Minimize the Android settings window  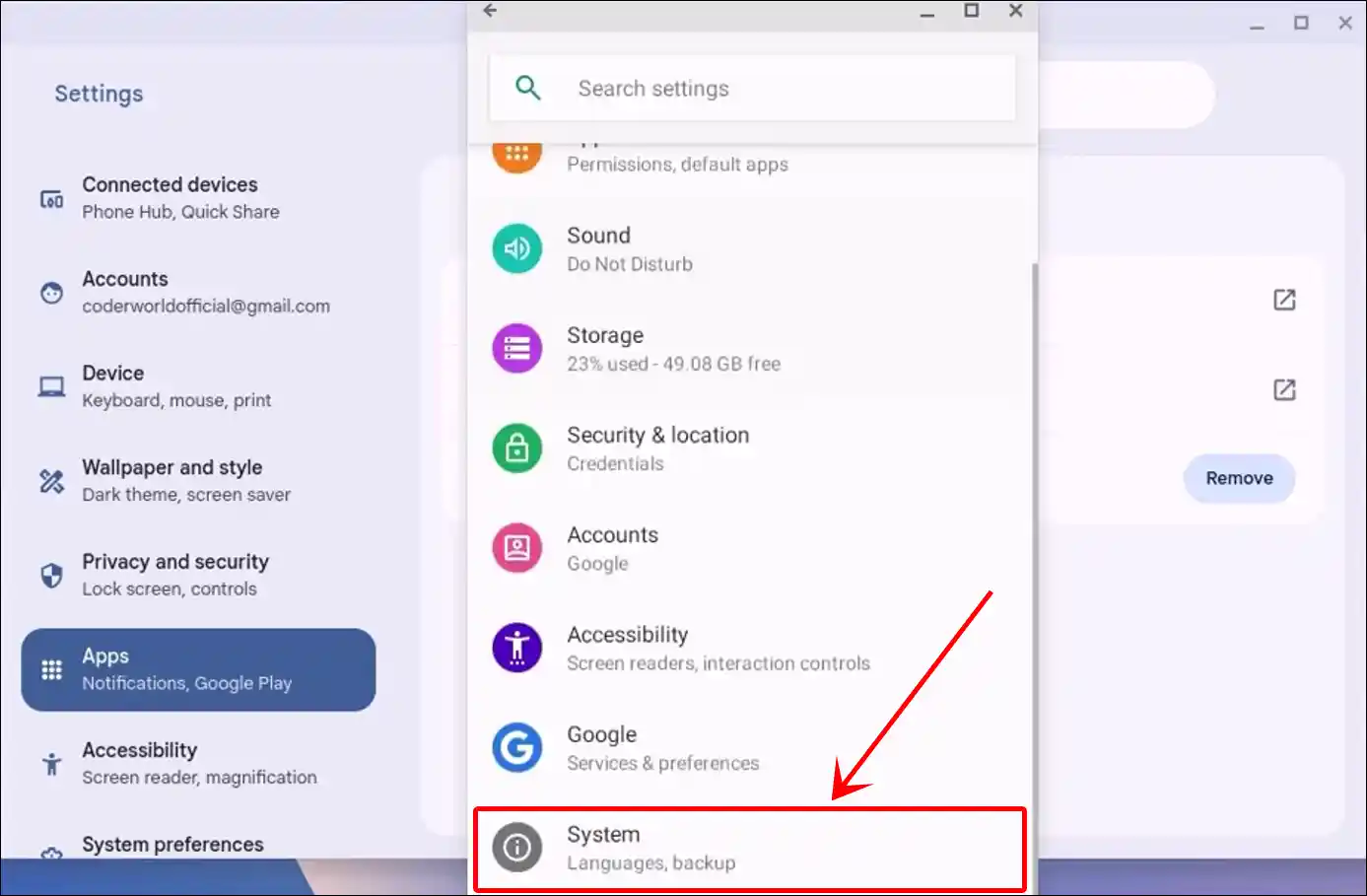point(926,13)
